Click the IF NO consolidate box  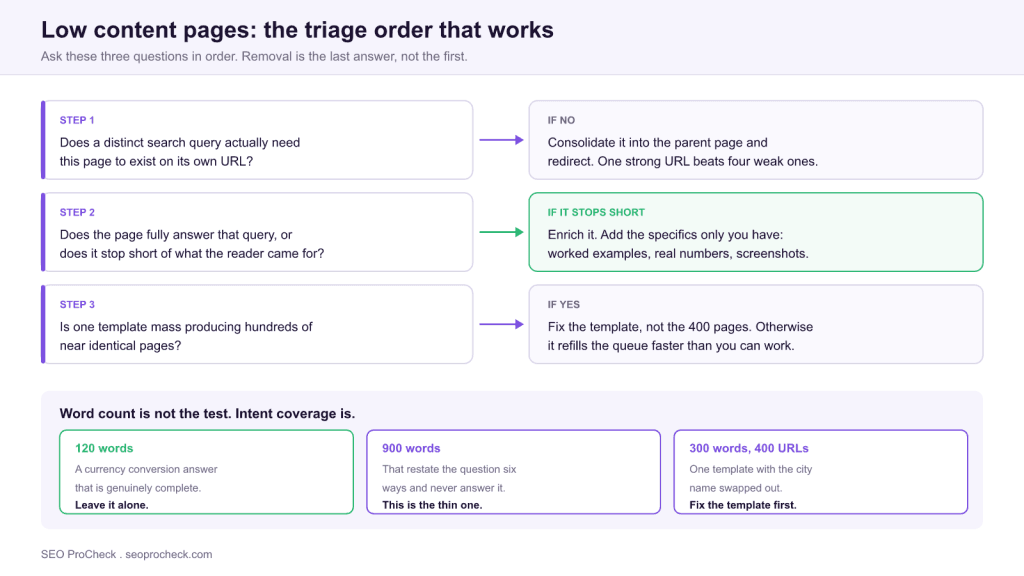pyautogui.click(x=756, y=140)
